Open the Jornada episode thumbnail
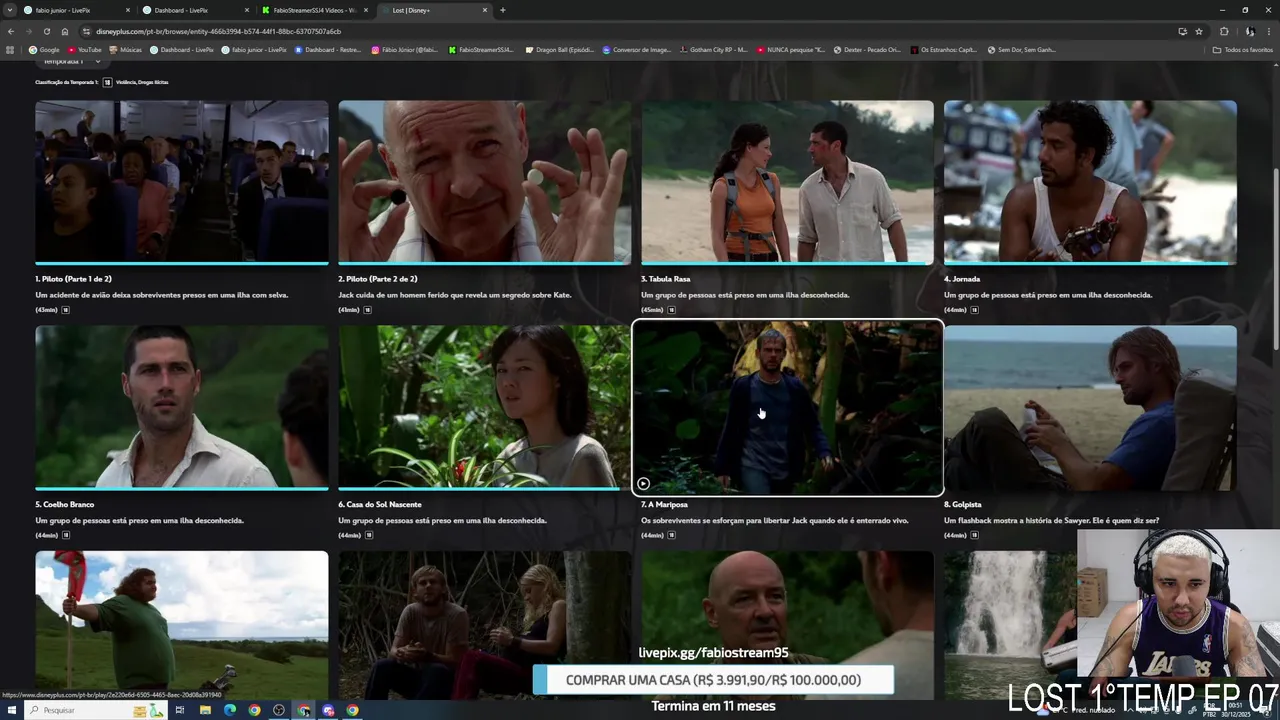Viewport: 1280px width, 720px height. pos(1090,182)
